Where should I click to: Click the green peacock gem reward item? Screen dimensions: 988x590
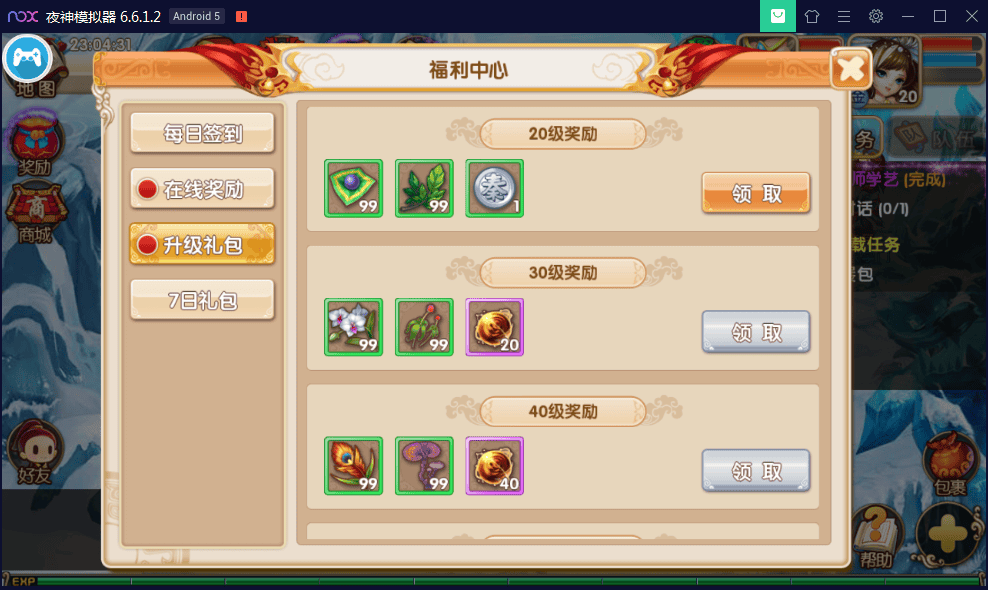353,188
